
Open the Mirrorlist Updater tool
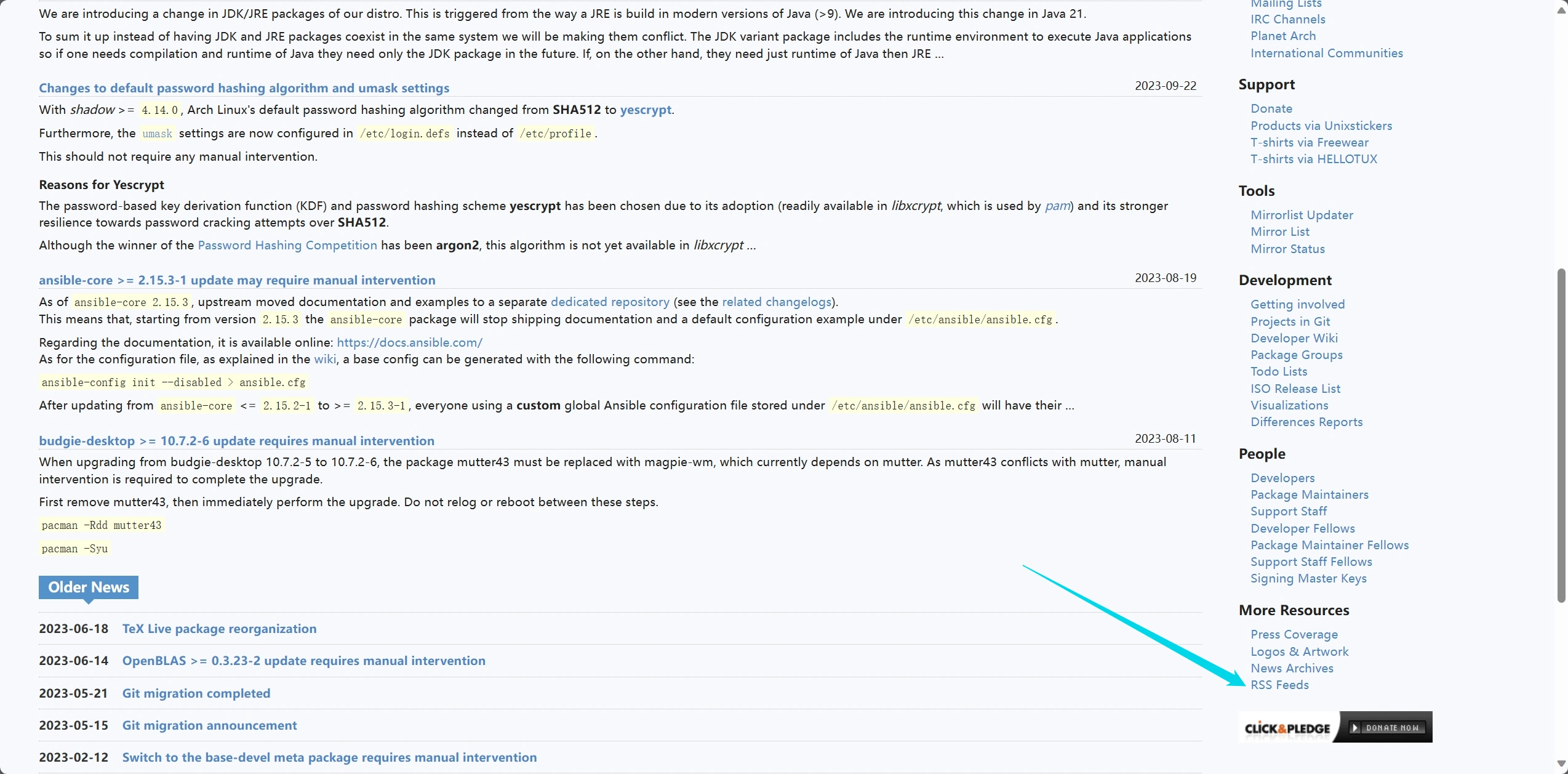point(1302,215)
